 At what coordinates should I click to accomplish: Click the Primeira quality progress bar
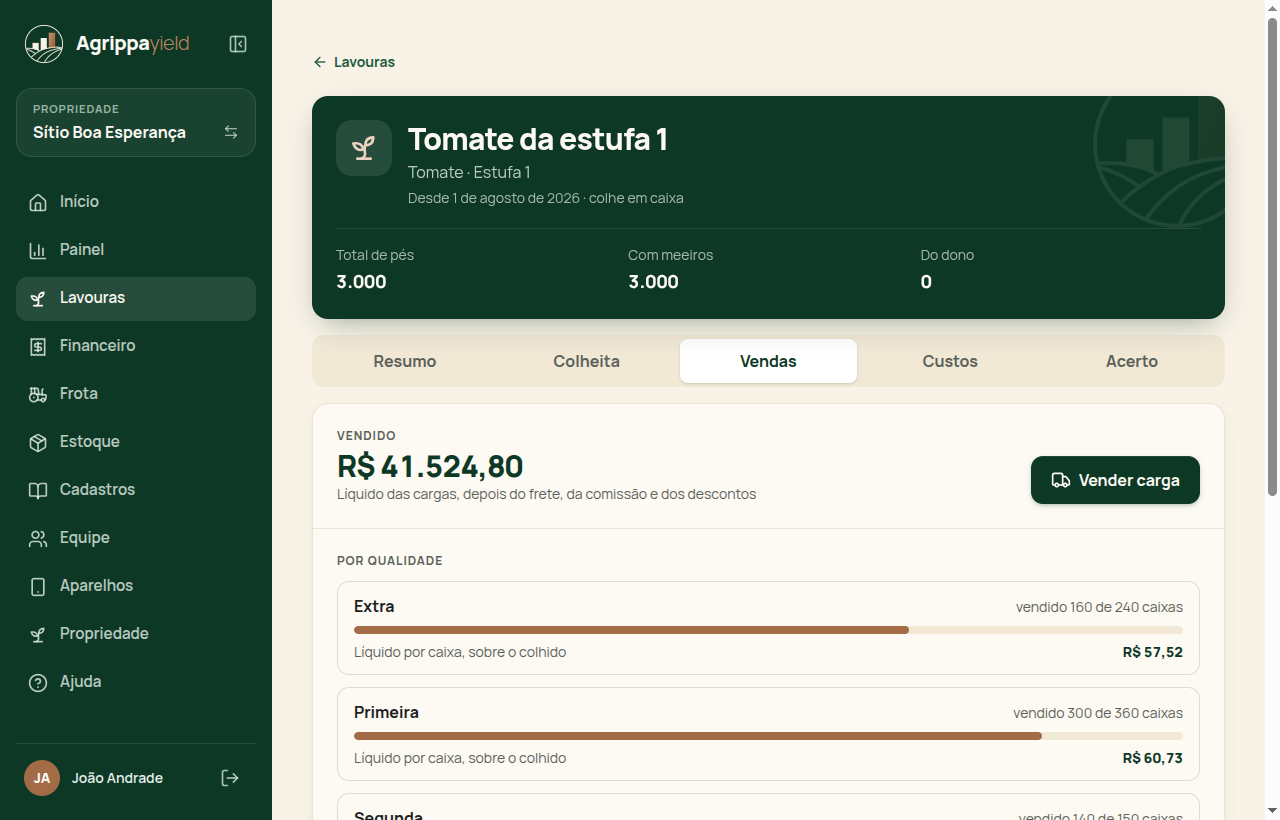[x=768, y=736]
